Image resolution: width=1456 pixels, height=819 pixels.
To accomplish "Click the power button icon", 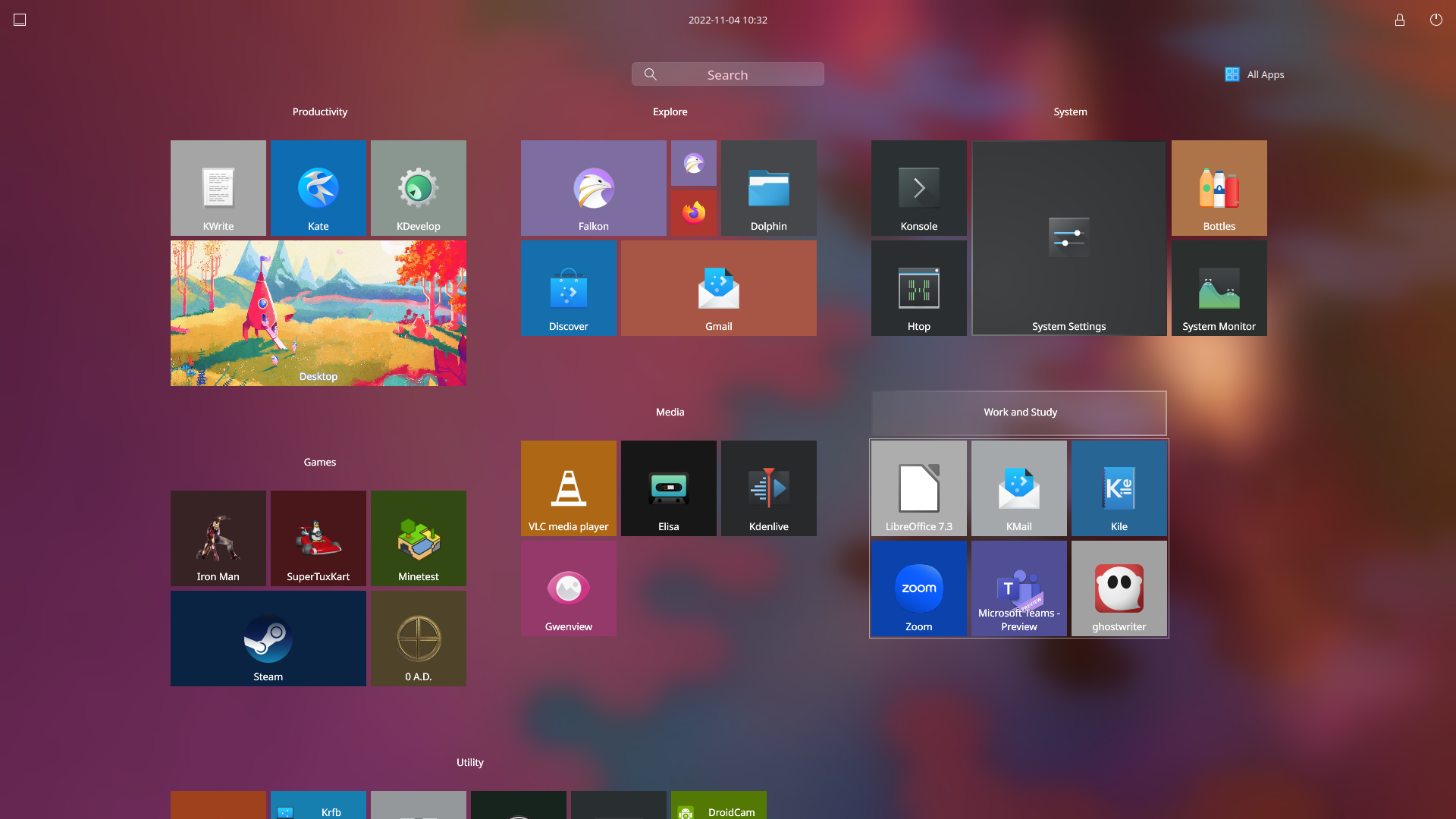I will 1436,20.
